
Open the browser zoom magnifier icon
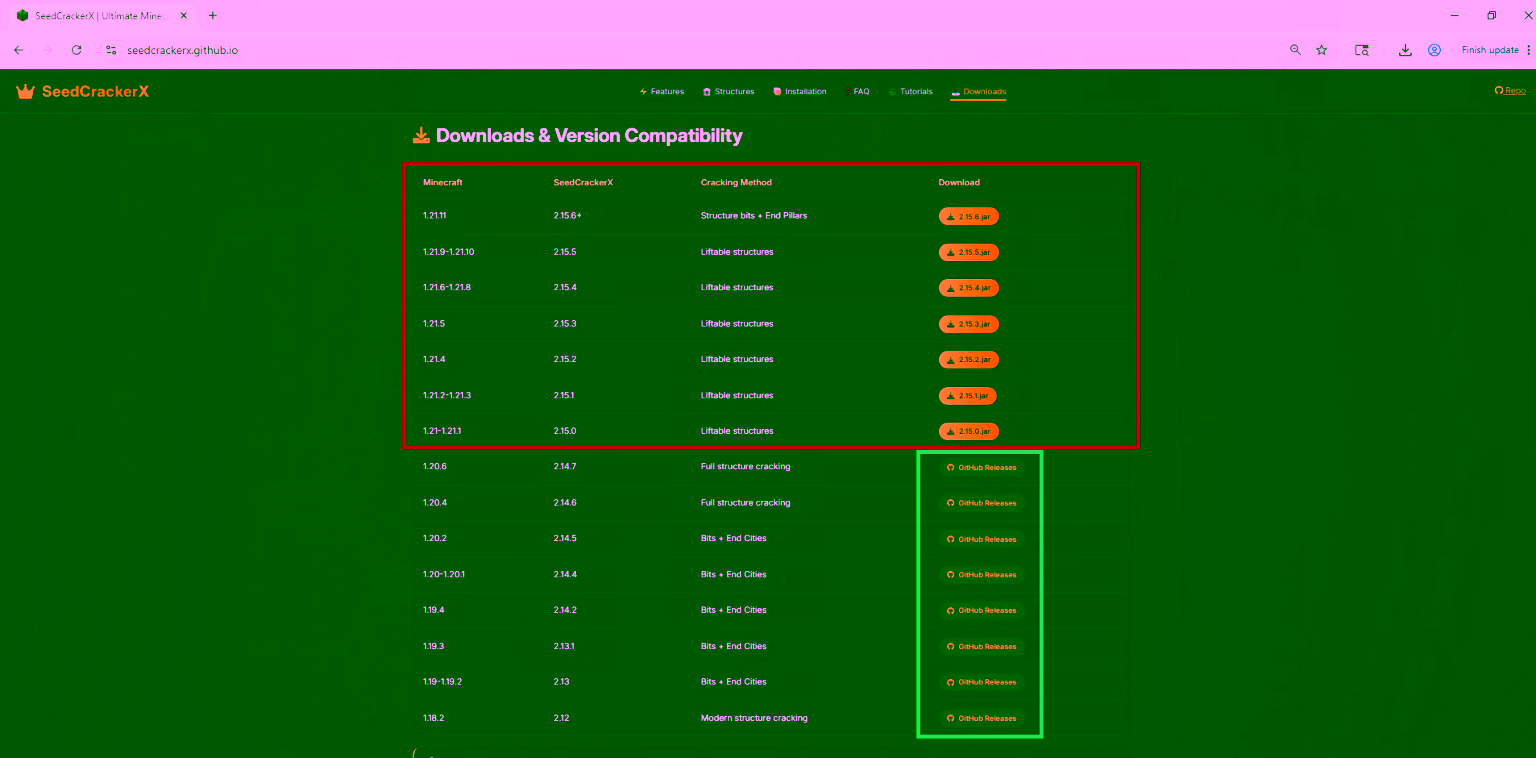coord(1295,50)
